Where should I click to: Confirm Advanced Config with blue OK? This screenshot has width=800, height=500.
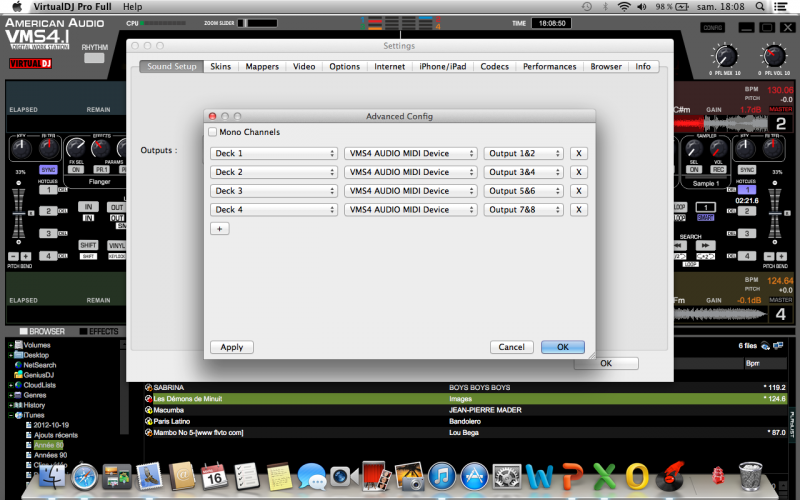(x=563, y=347)
